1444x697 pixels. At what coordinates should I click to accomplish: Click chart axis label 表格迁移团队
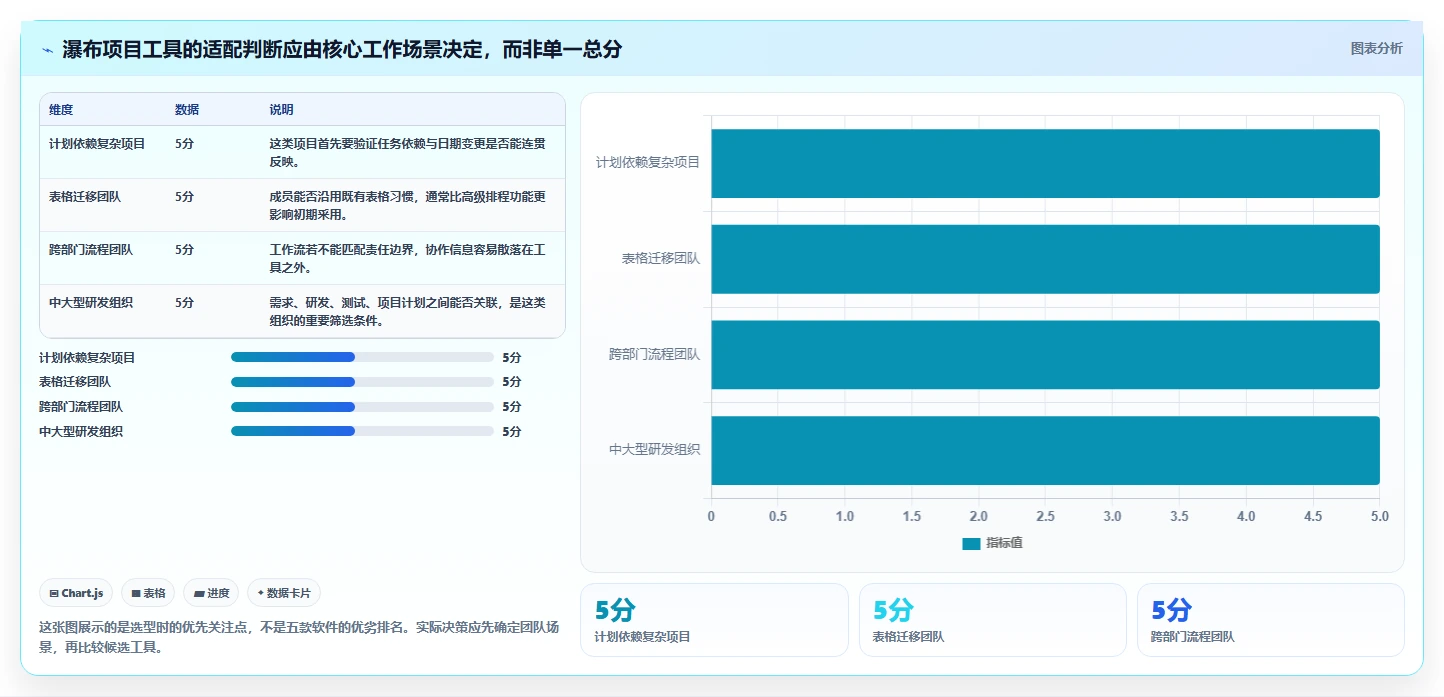pos(661,258)
